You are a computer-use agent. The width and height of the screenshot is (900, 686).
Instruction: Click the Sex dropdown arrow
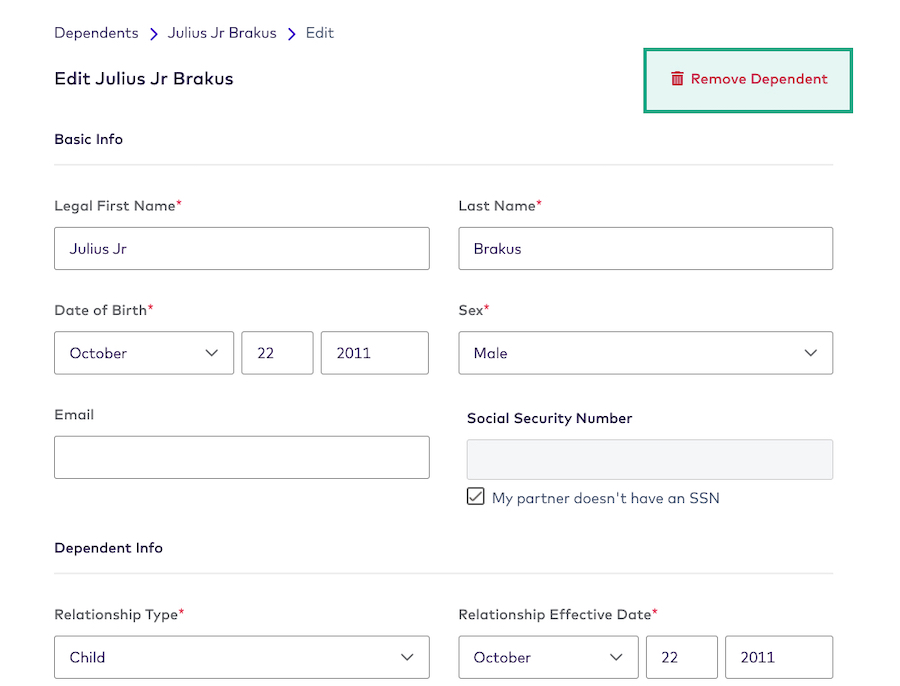pos(811,353)
